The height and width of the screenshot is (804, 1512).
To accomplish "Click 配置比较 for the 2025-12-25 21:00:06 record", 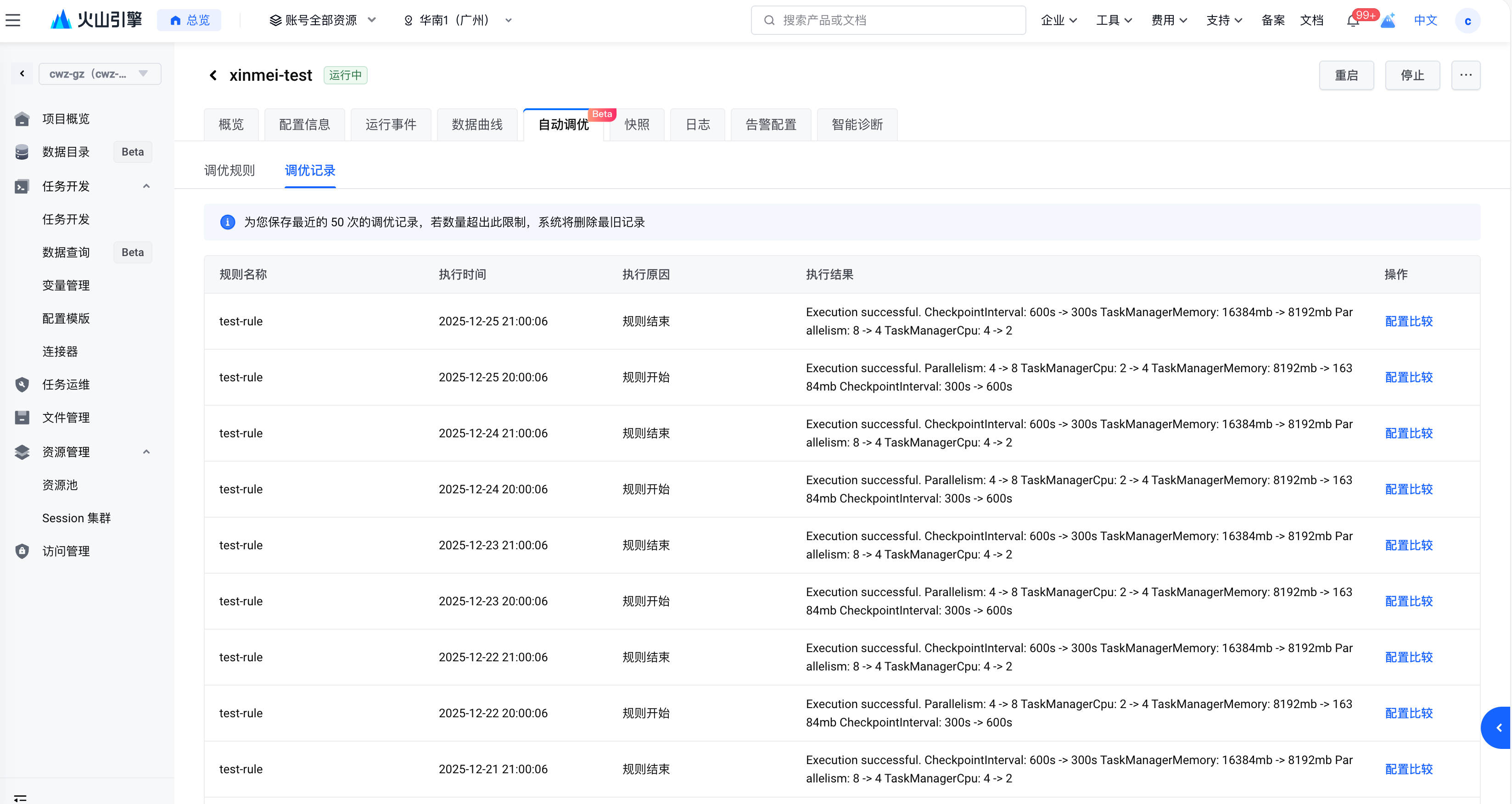I will point(1408,321).
